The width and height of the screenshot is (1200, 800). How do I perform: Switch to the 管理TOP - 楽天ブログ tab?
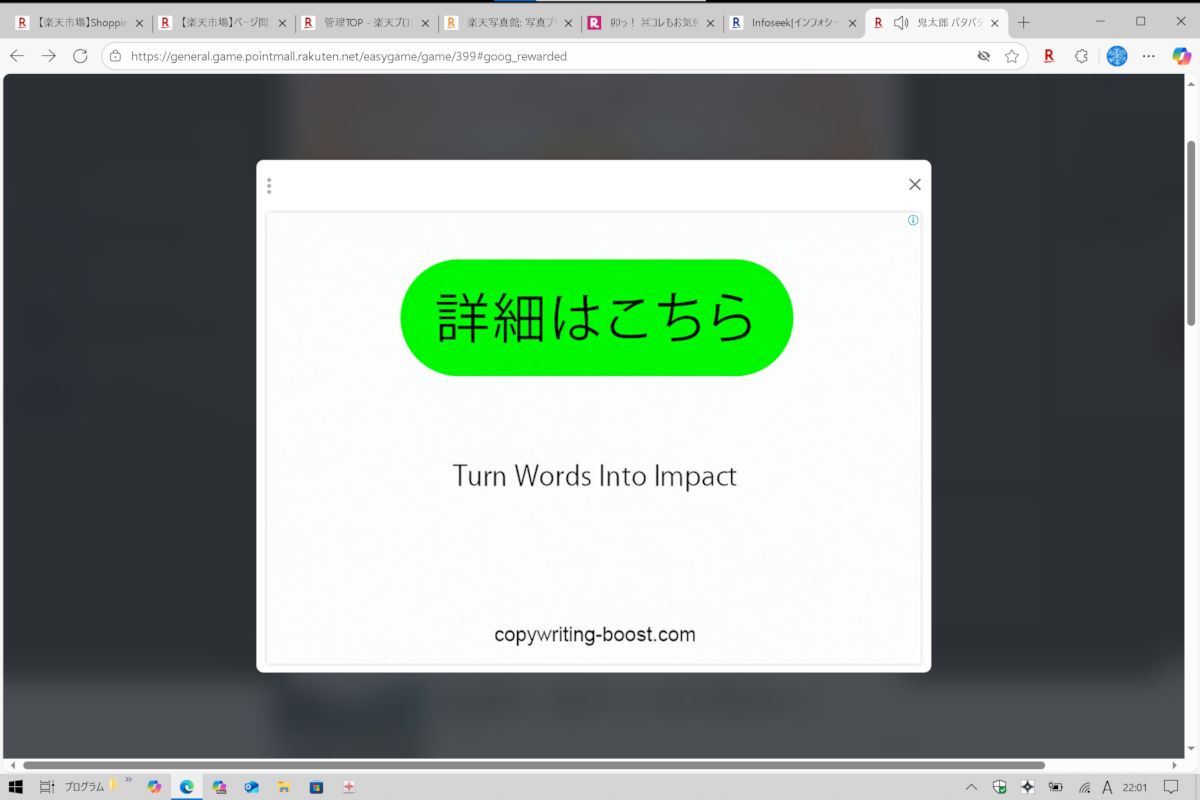(x=366, y=22)
